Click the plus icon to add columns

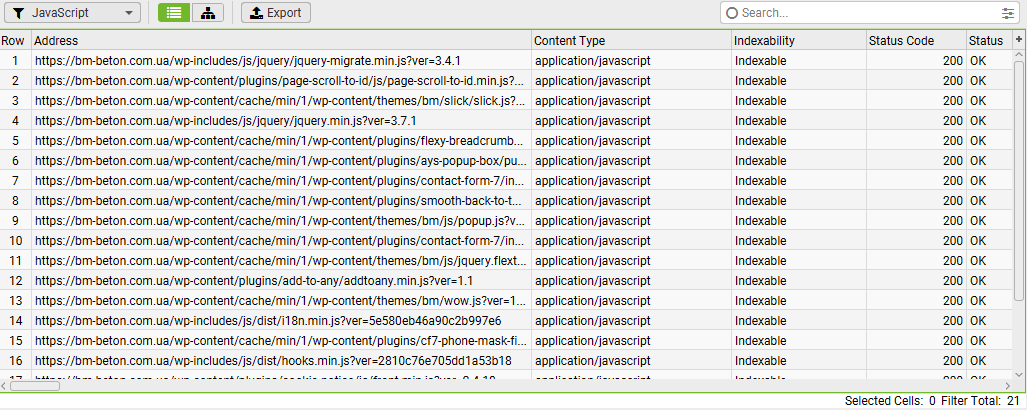coord(1018,40)
